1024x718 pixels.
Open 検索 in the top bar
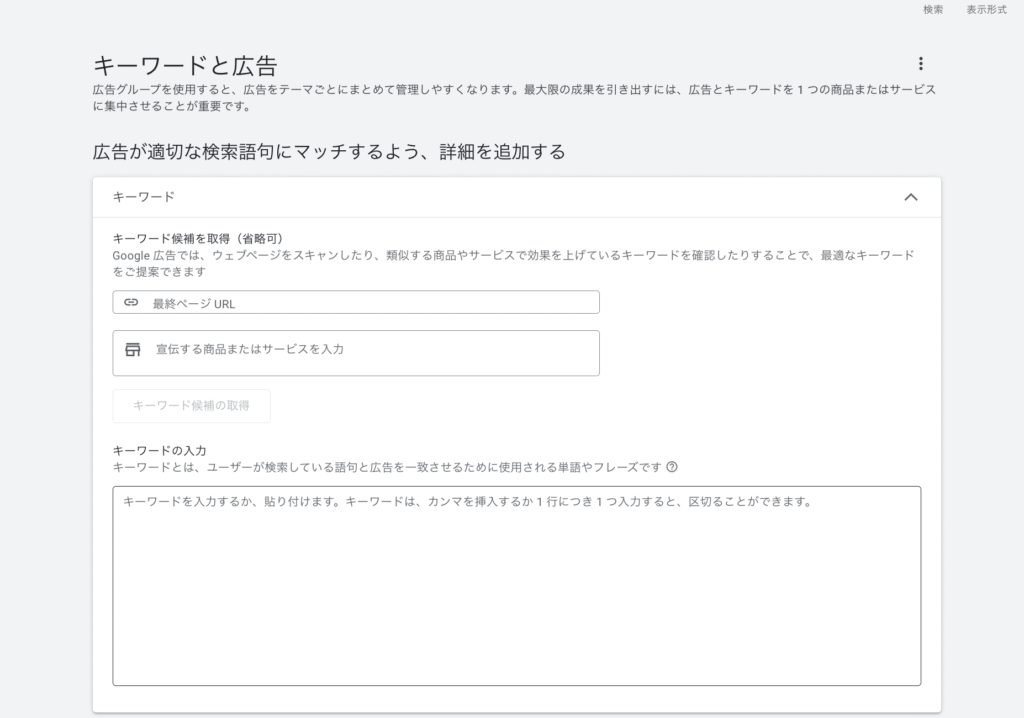point(932,10)
